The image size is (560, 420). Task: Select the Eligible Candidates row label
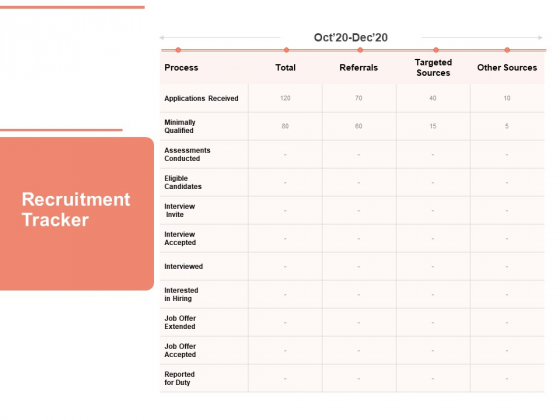(x=183, y=182)
